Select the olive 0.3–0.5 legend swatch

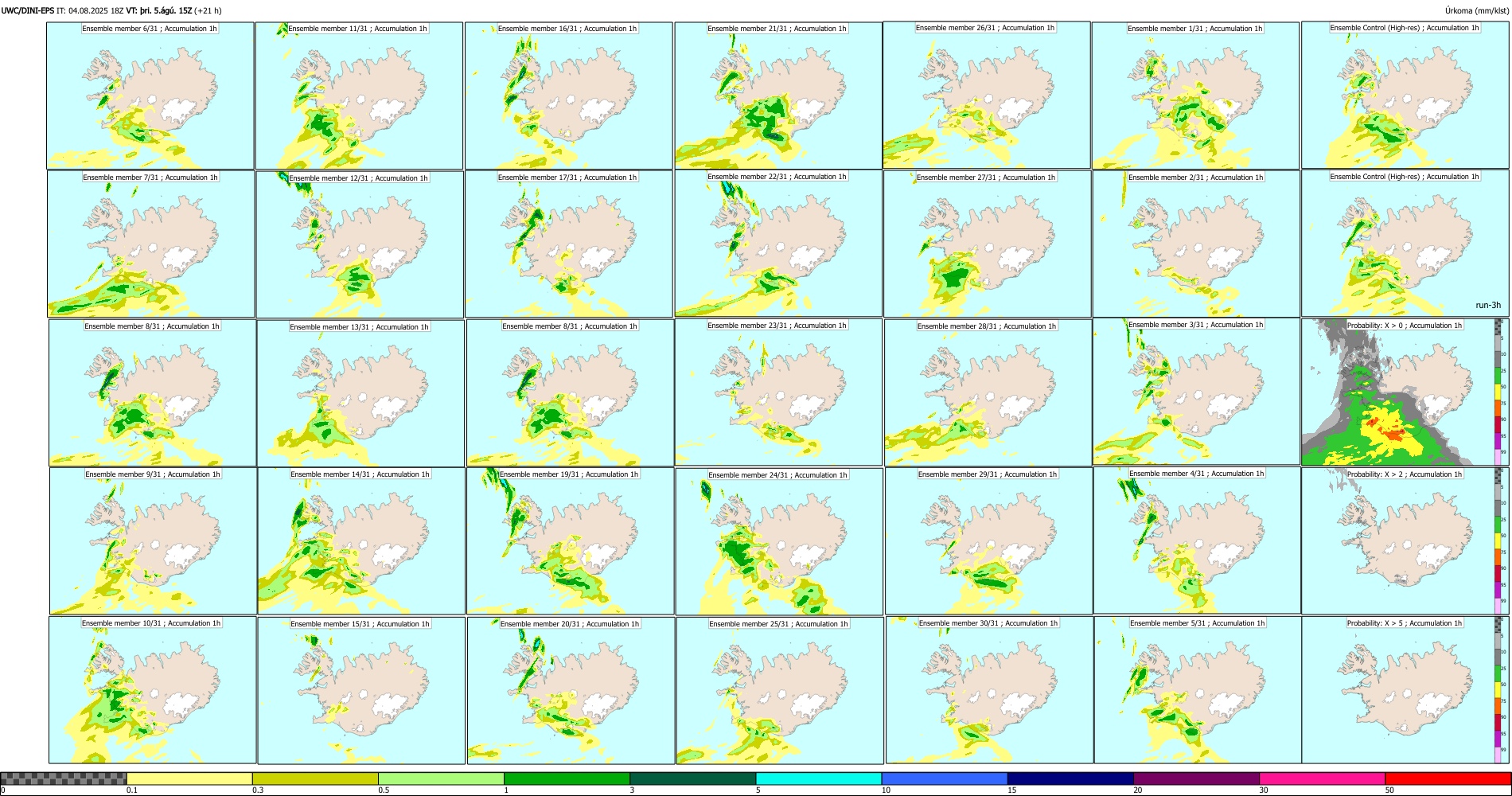315,778
